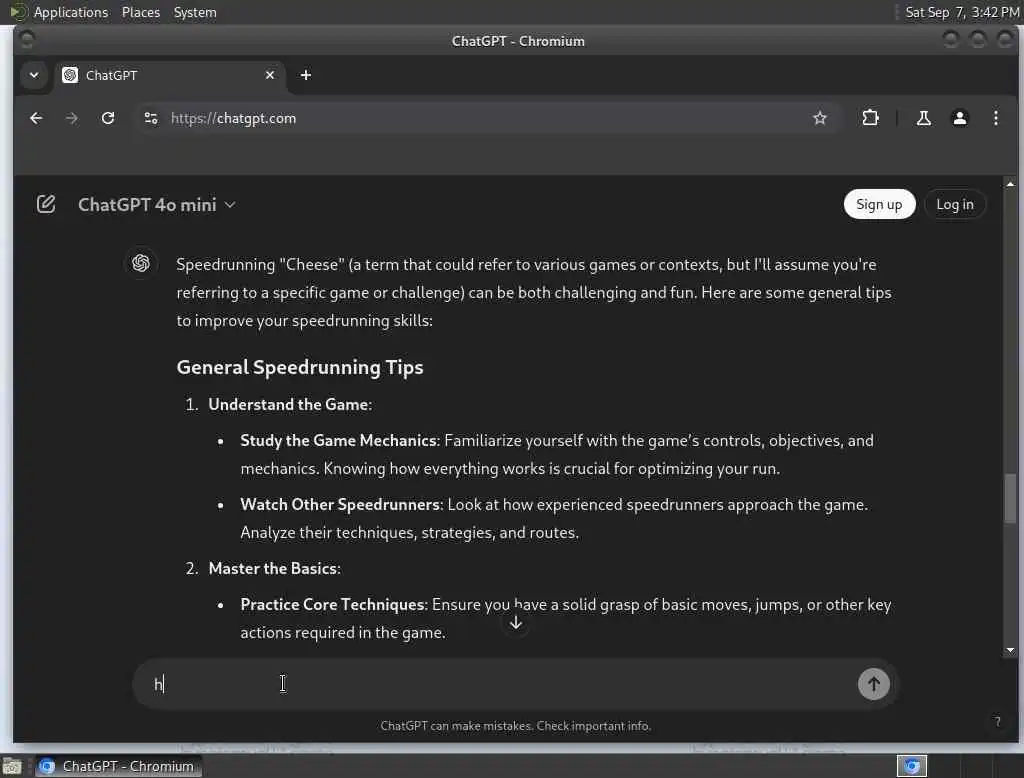The width and height of the screenshot is (1024, 778).
Task: Open the Places menu
Action: [140, 12]
